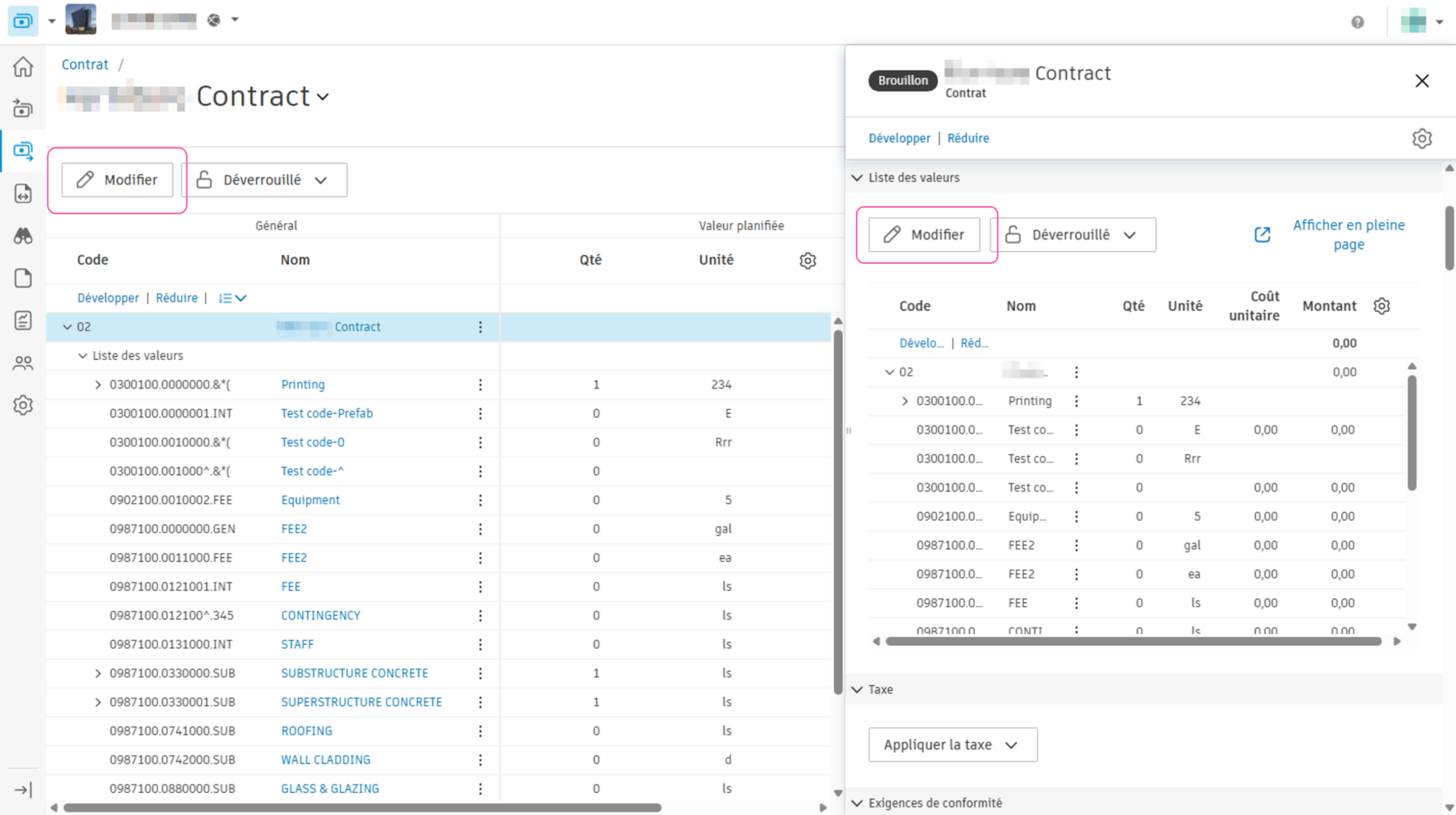
Task: Open the sidebar settings gear icon
Action: (23, 405)
